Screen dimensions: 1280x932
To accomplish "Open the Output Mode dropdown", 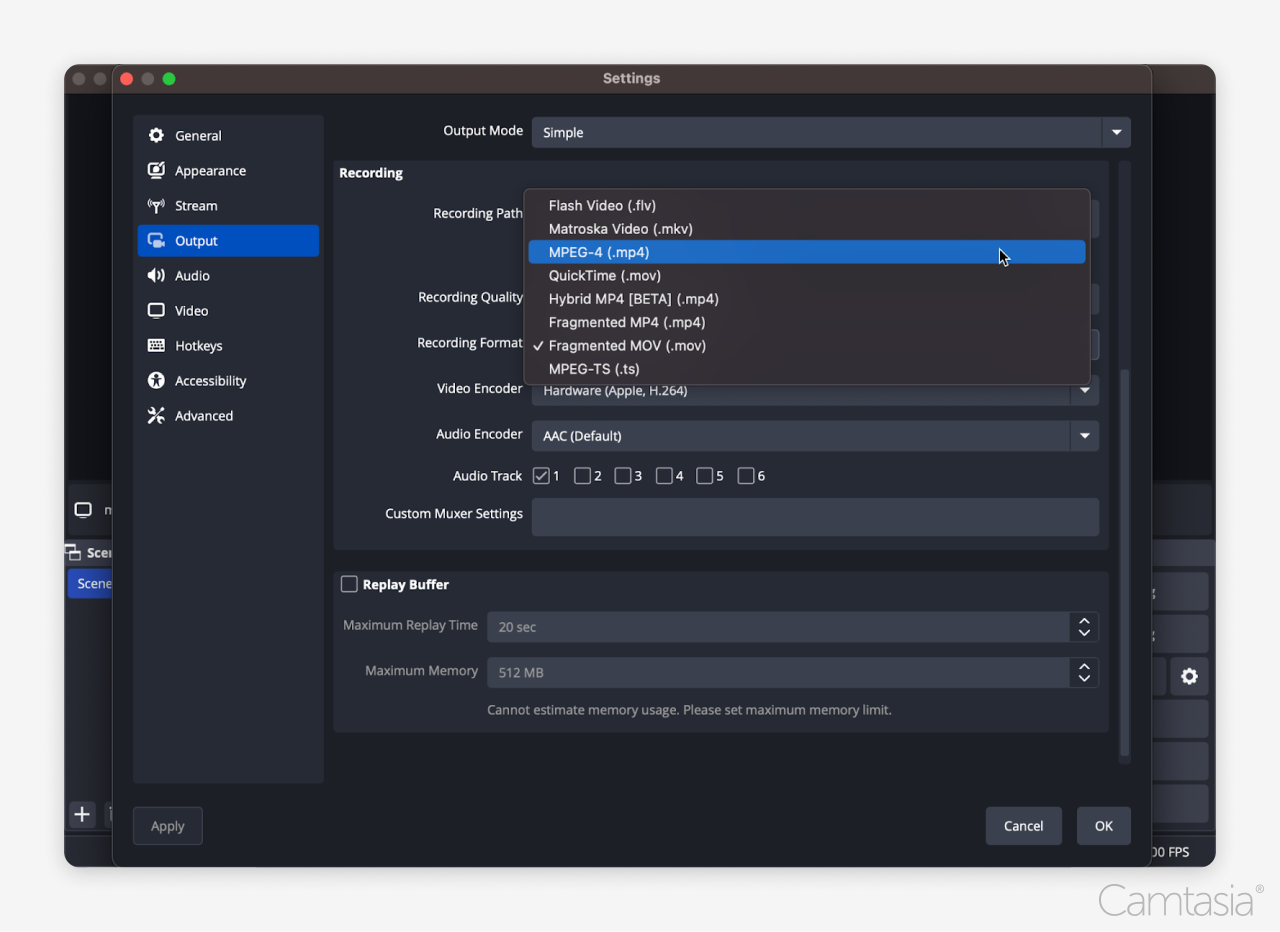I will [1114, 131].
